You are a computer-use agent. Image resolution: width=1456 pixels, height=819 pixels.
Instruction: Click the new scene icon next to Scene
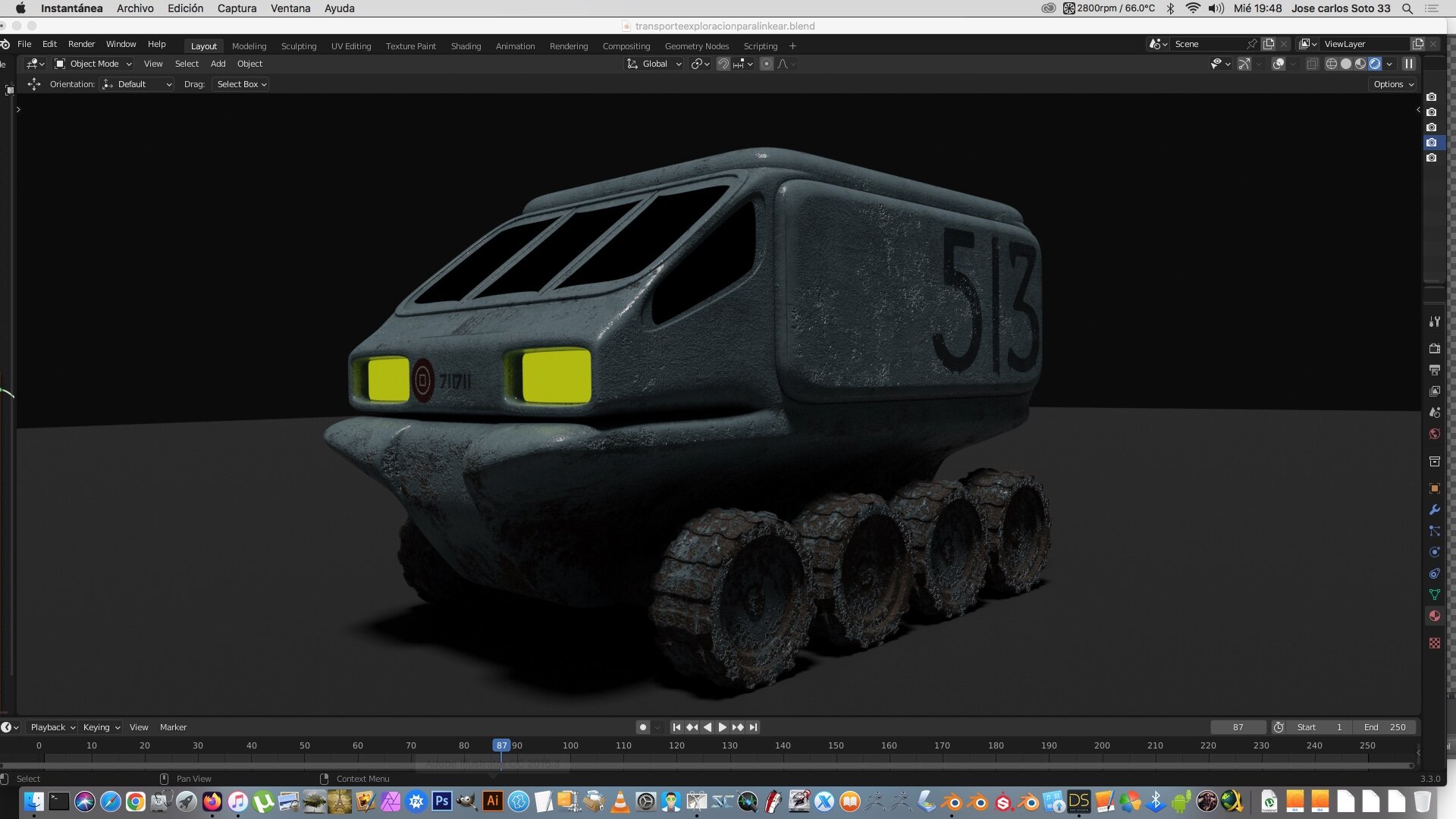pos(1269,44)
